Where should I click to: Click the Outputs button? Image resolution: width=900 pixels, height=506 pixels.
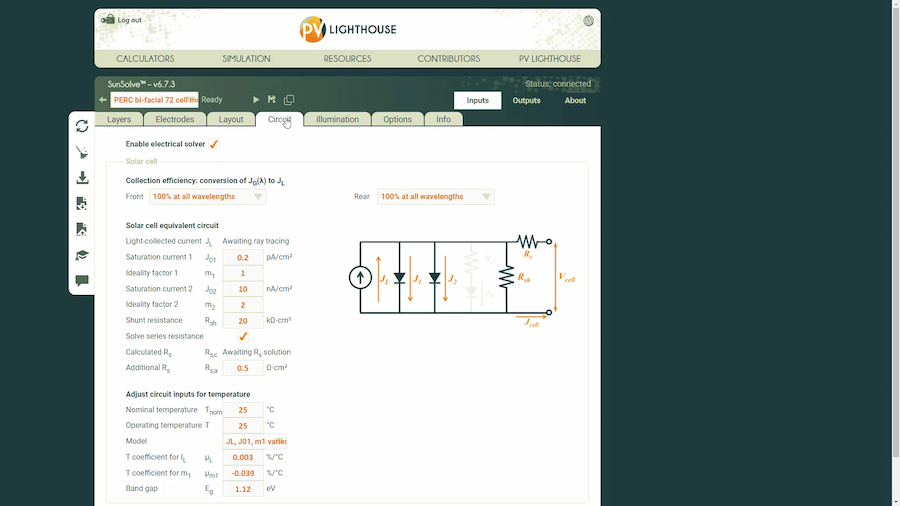(x=526, y=100)
